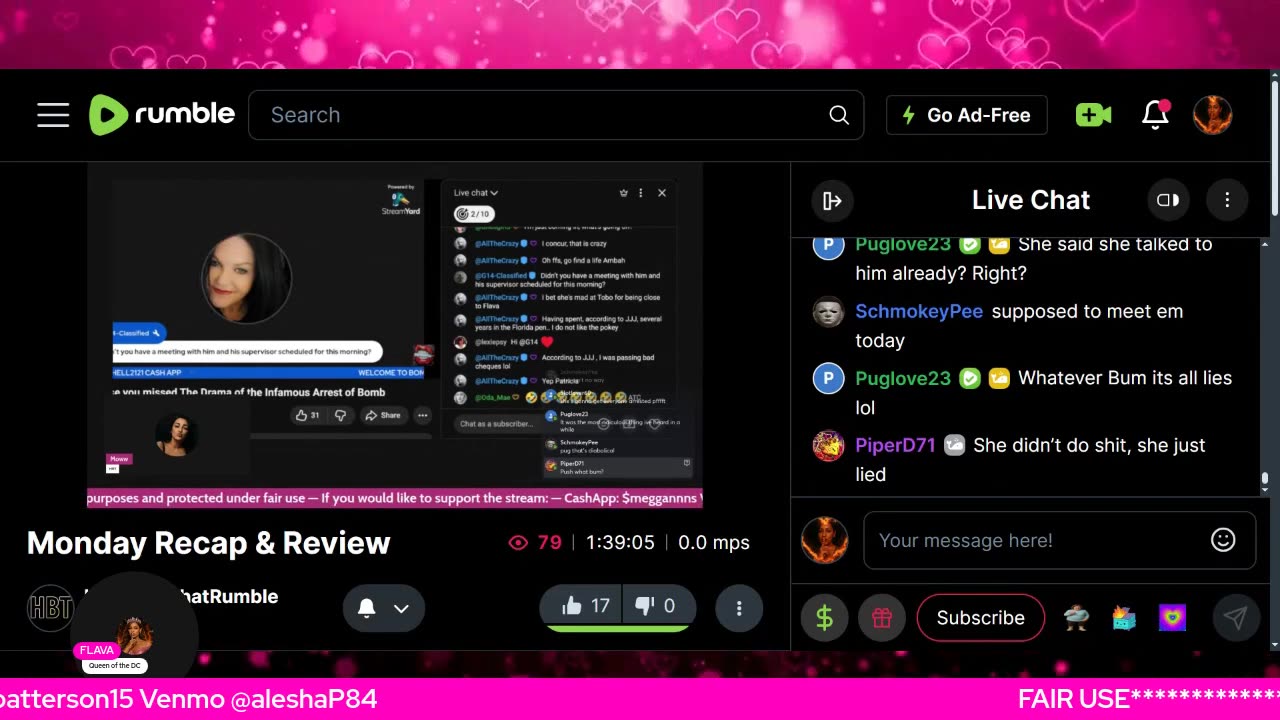Dislike the stream with thumbs down
The width and height of the screenshot is (1280, 720).
click(657, 606)
